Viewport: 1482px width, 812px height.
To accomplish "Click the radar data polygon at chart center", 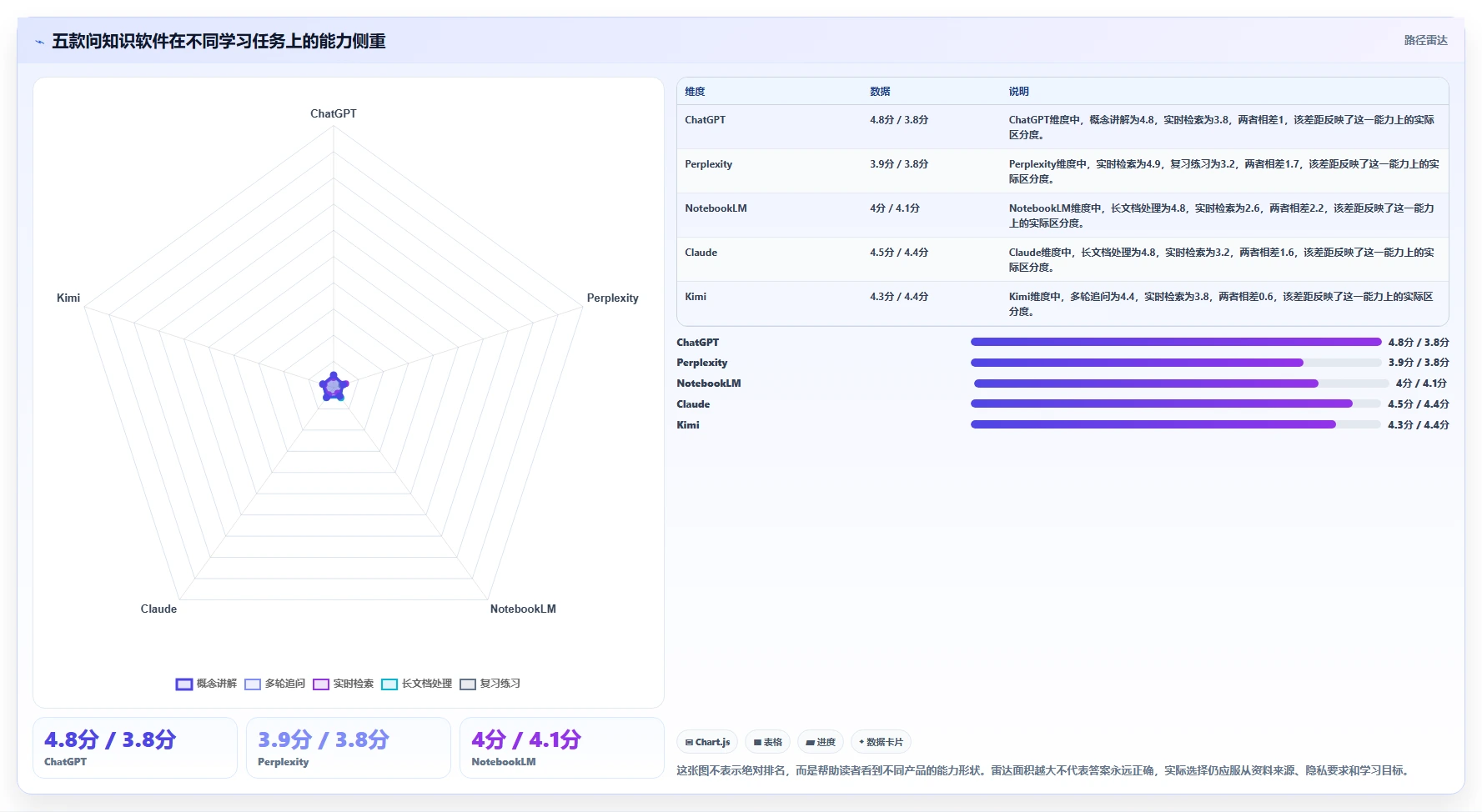I will pyautogui.click(x=334, y=386).
